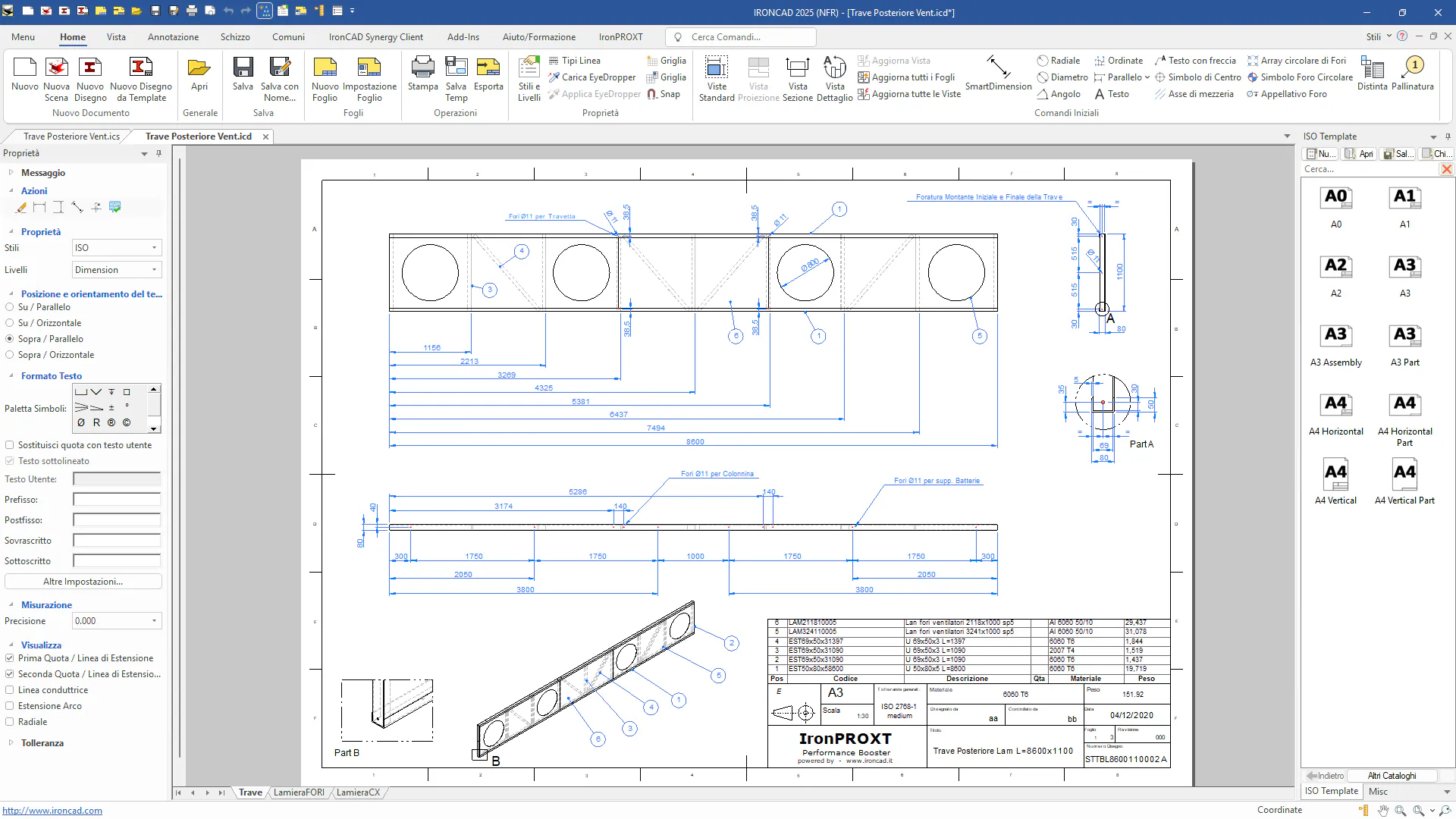
Task: Activate the SmartDimension tool
Action: click(998, 74)
